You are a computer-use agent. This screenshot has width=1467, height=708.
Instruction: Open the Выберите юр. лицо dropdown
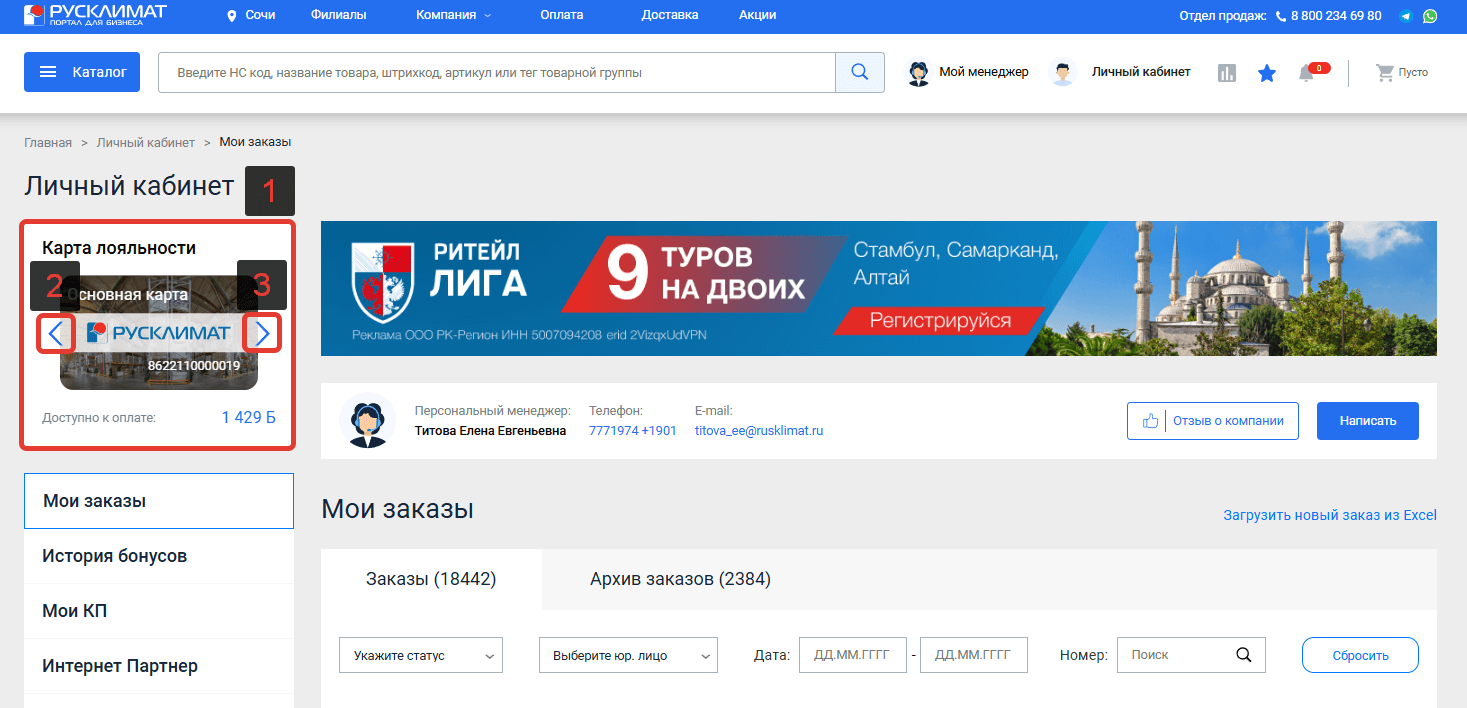628,655
